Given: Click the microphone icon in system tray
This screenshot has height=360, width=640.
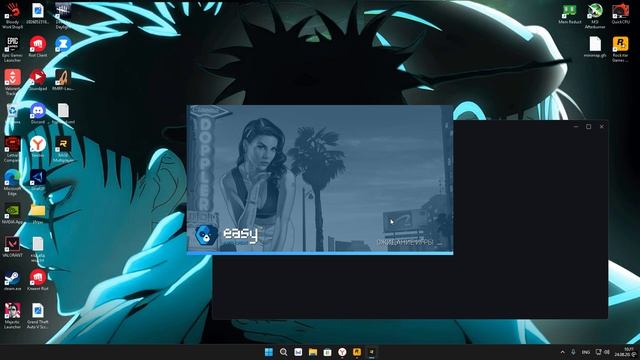Looking at the screenshot, I should click(x=573, y=352).
